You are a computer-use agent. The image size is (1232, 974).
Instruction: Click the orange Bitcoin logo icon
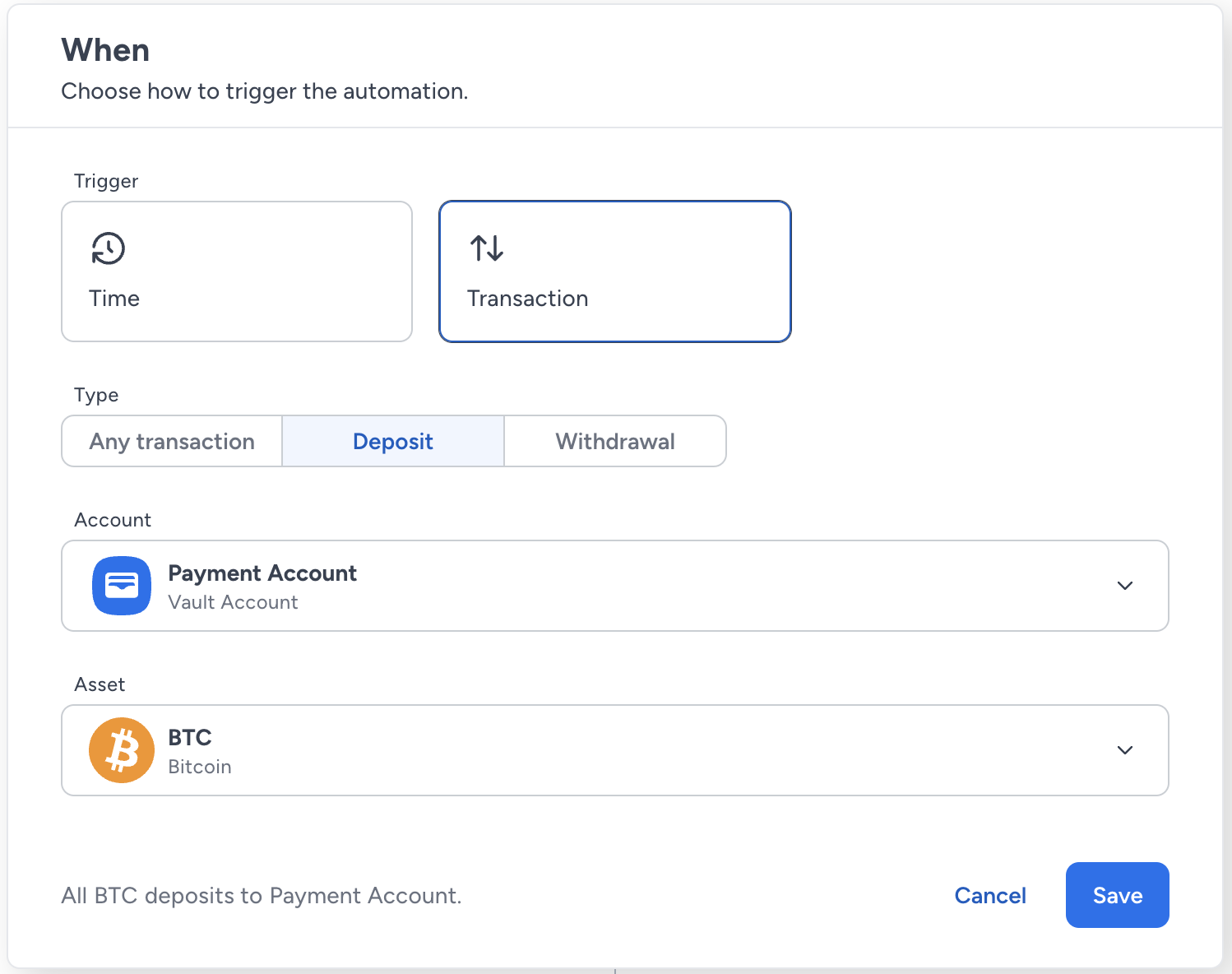122,750
